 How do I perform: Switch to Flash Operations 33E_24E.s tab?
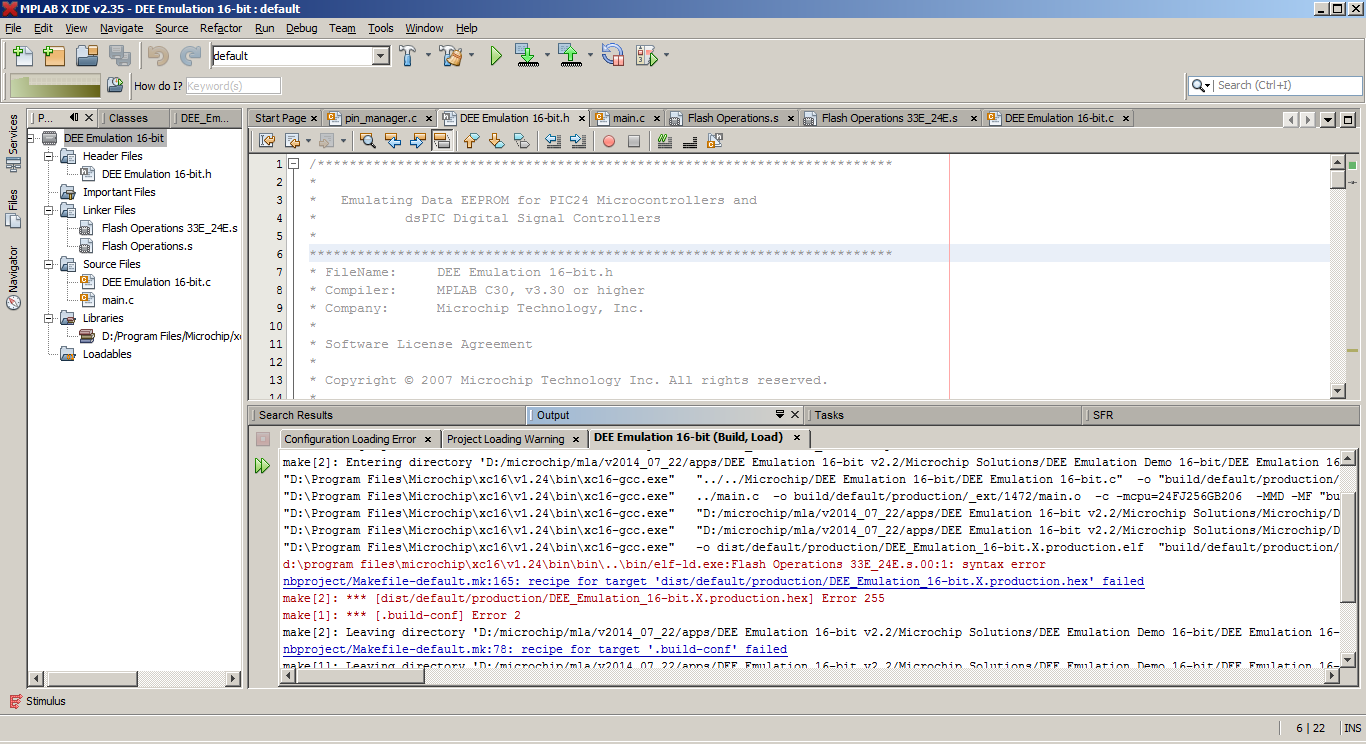coord(889,118)
